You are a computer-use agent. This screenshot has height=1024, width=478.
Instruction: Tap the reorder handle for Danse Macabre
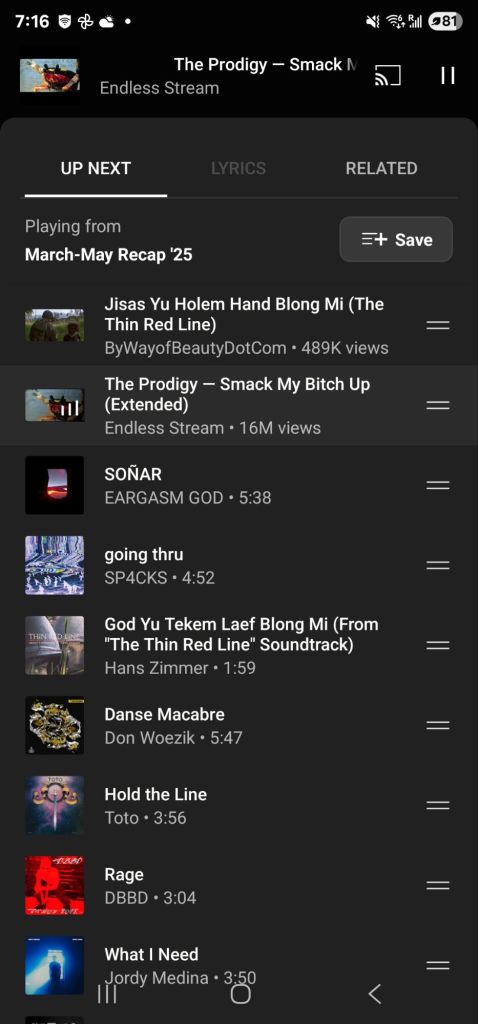pos(438,725)
